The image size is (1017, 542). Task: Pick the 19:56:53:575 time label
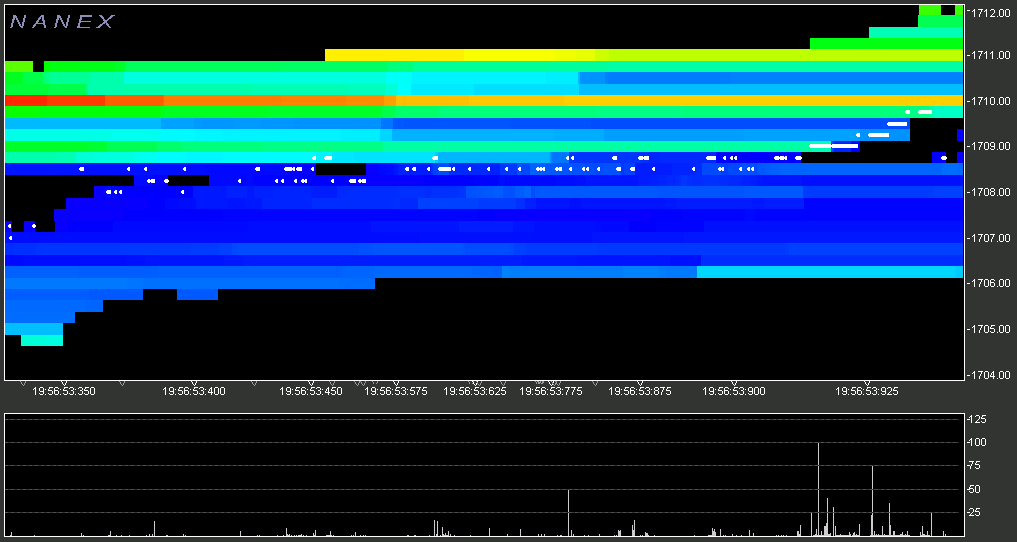click(396, 392)
